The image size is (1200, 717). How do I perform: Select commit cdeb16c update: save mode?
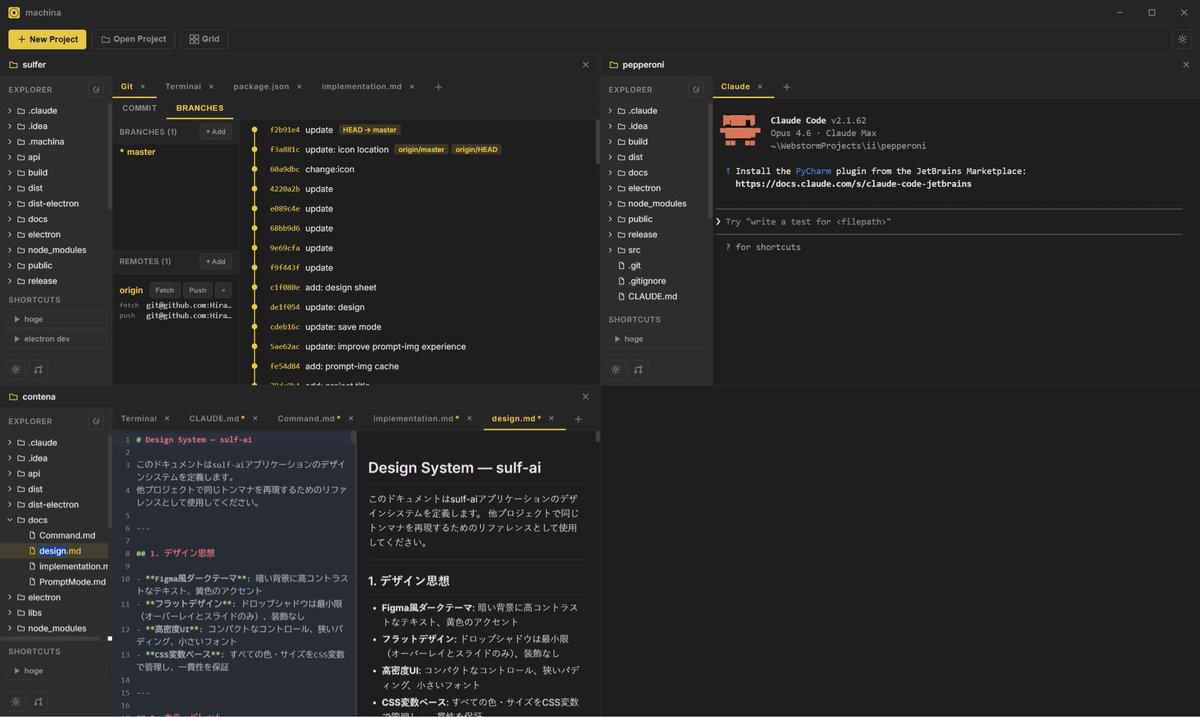pos(420,327)
